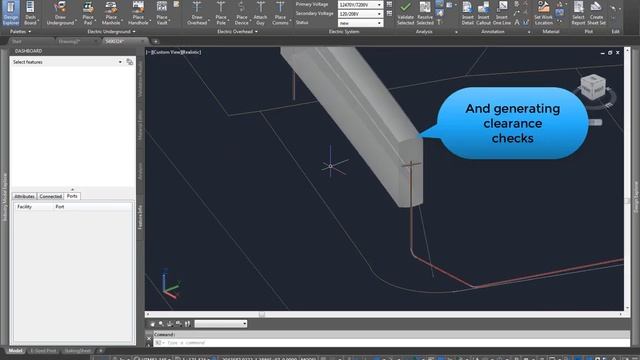Viewport: 640px width, 360px height.
Task: Open the Annotation panel dialog launcher
Action: coord(529,32)
